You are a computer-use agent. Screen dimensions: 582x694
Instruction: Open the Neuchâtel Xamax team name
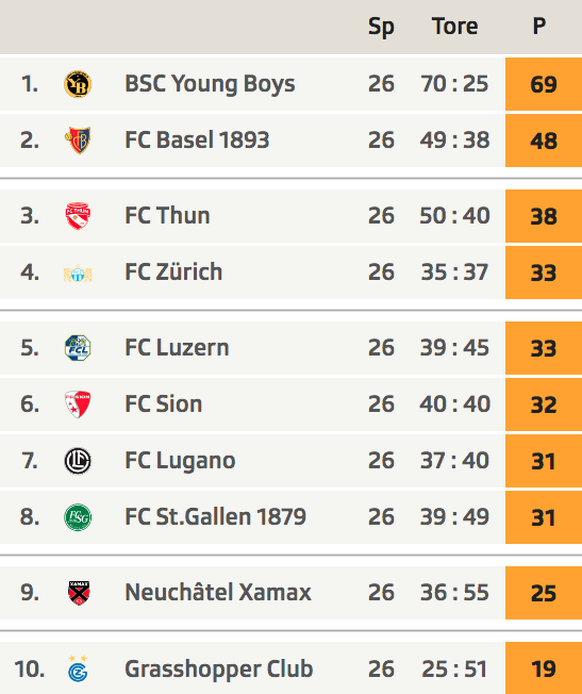218,592
